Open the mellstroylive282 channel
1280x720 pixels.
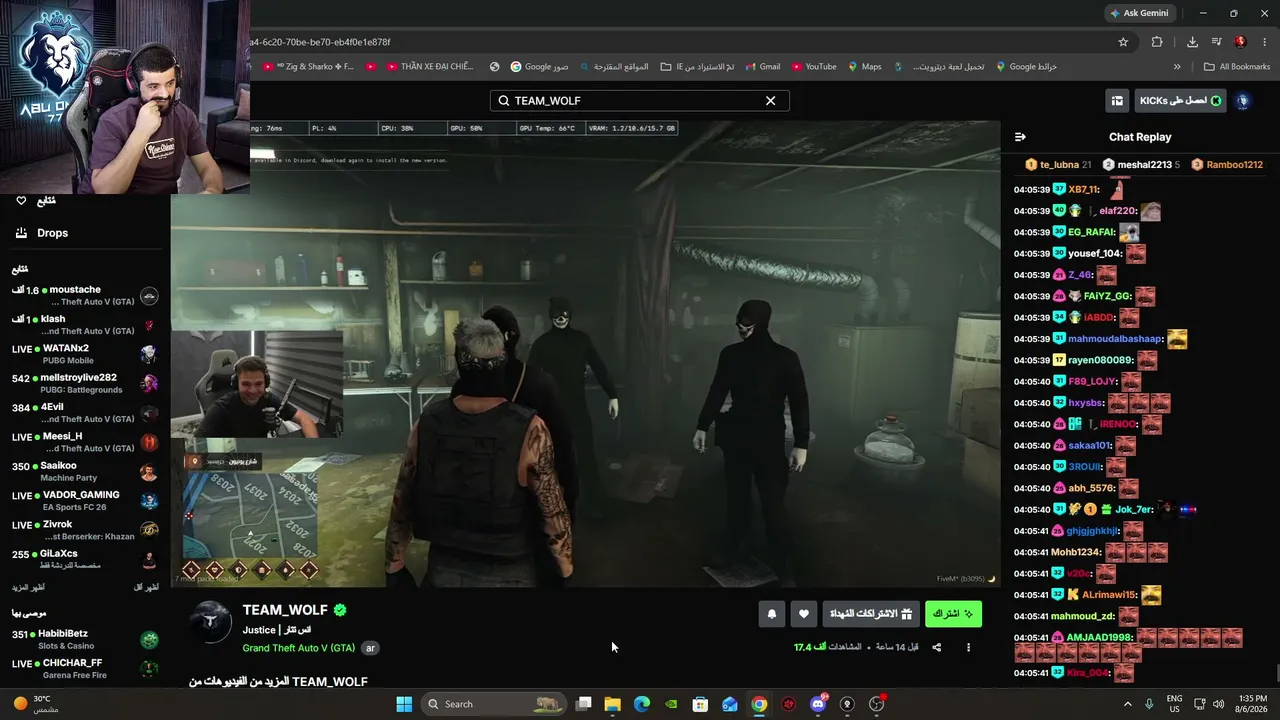point(85,384)
